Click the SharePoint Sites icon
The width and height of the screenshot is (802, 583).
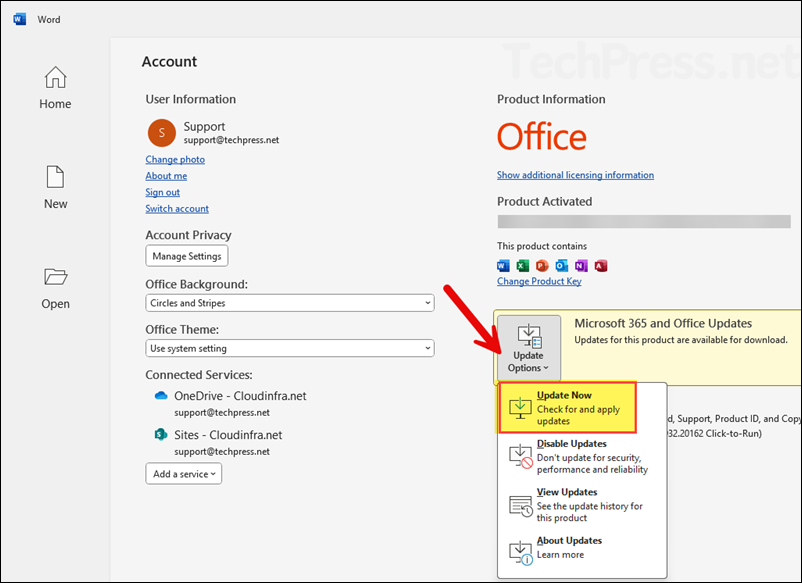161,434
